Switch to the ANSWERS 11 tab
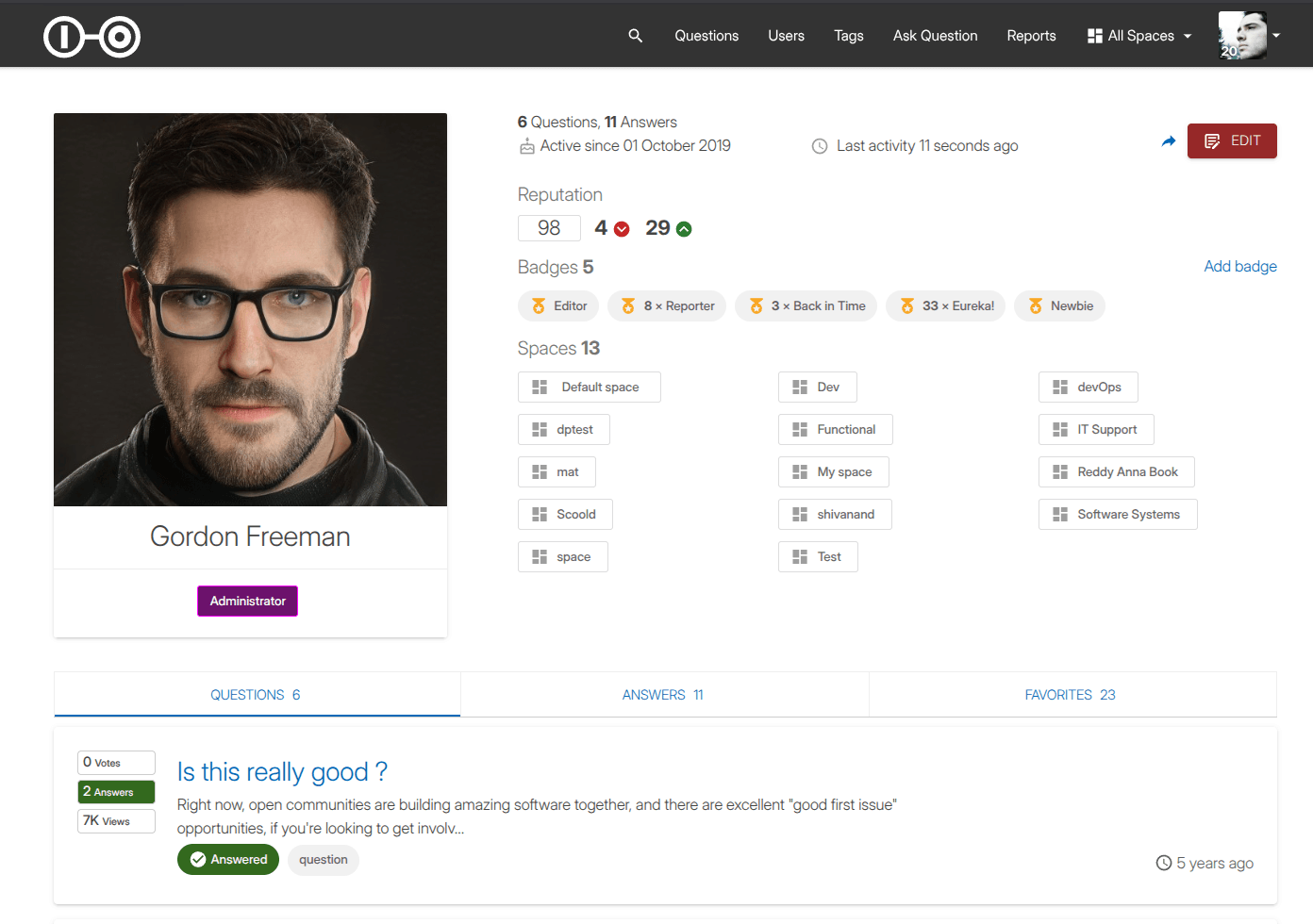Screen dimensions: 1313x924 click(664, 695)
